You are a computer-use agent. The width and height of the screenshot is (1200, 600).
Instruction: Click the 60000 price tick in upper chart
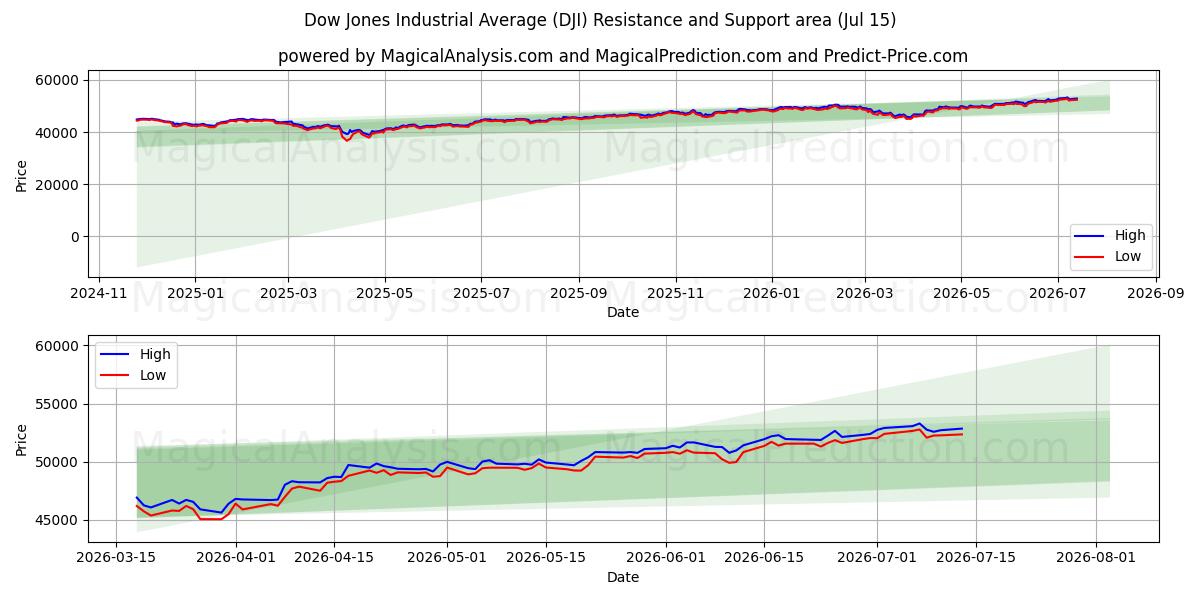(x=58, y=80)
